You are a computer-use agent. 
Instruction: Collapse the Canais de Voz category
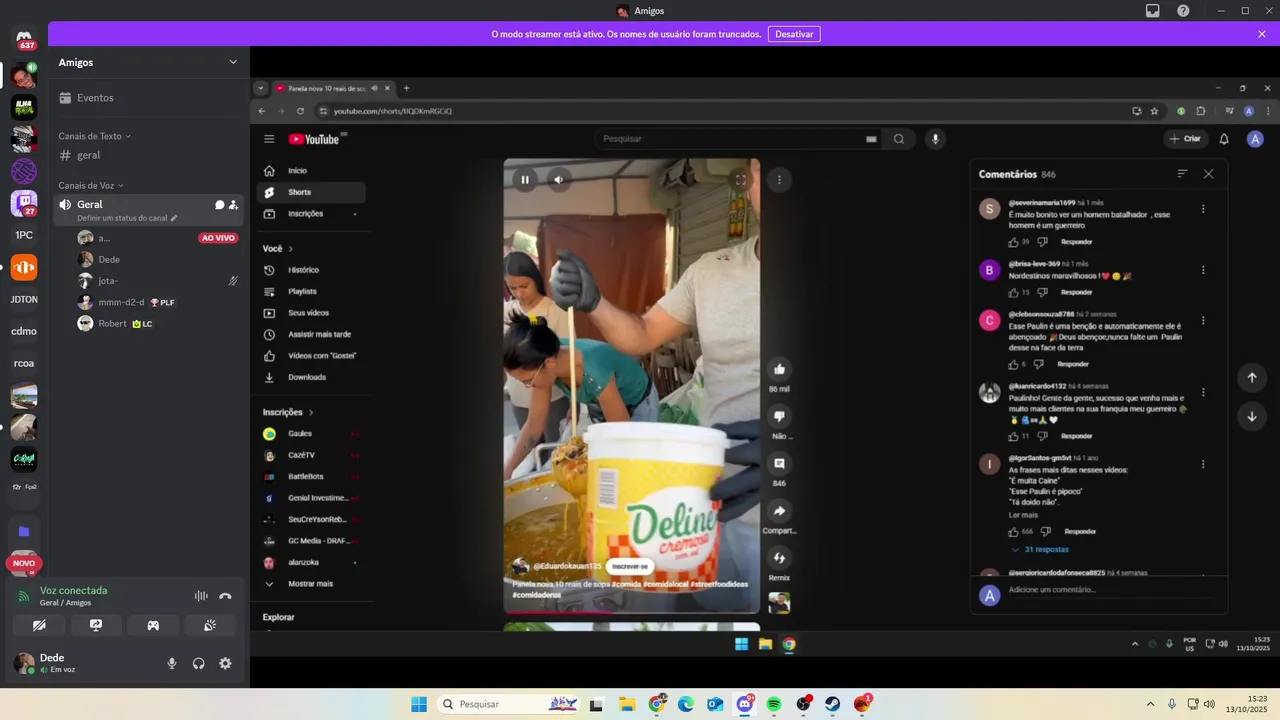(89, 186)
